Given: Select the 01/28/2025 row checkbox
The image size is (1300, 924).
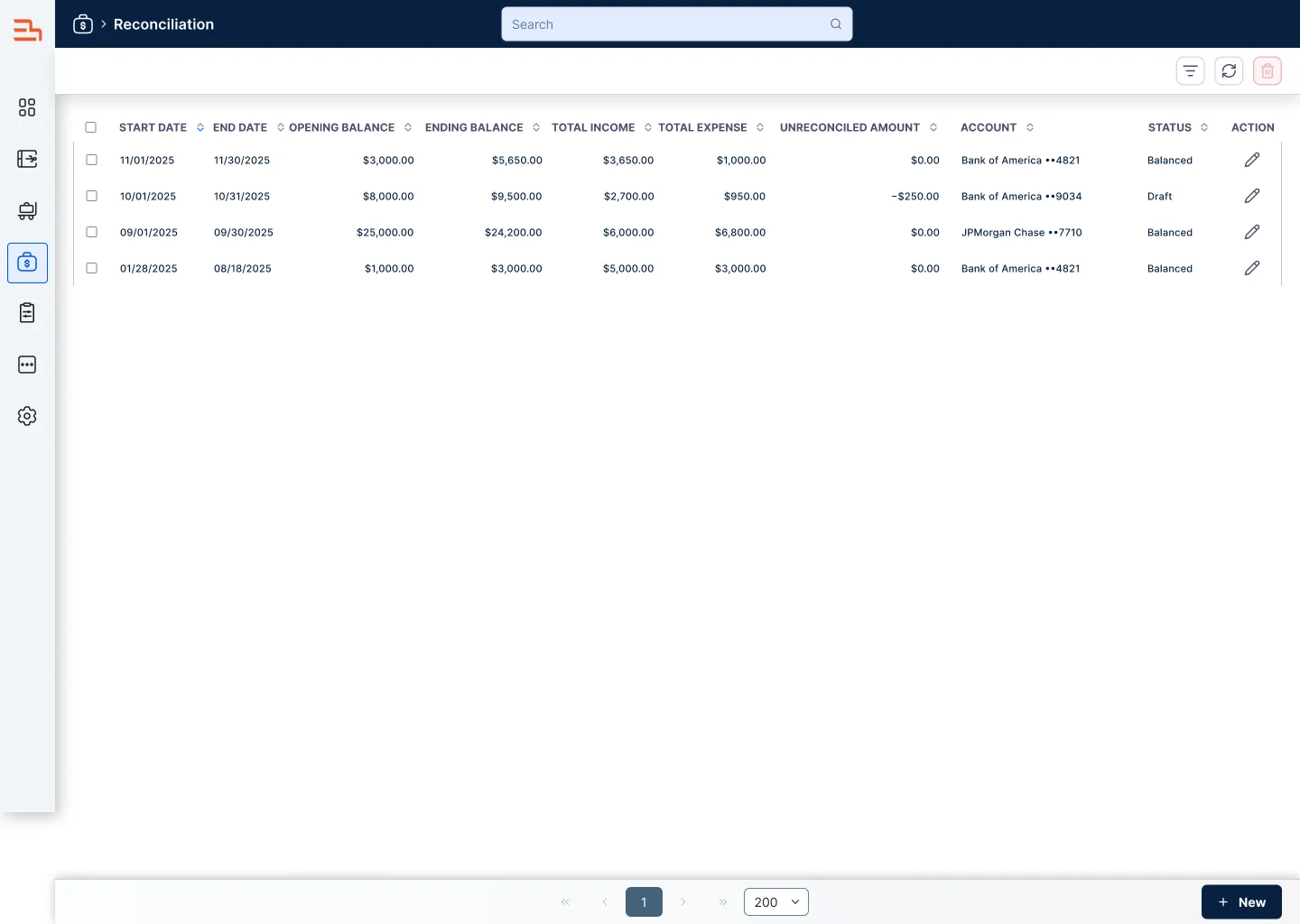Looking at the screenshot, I should pyautogui.click(x=91, y=268).
